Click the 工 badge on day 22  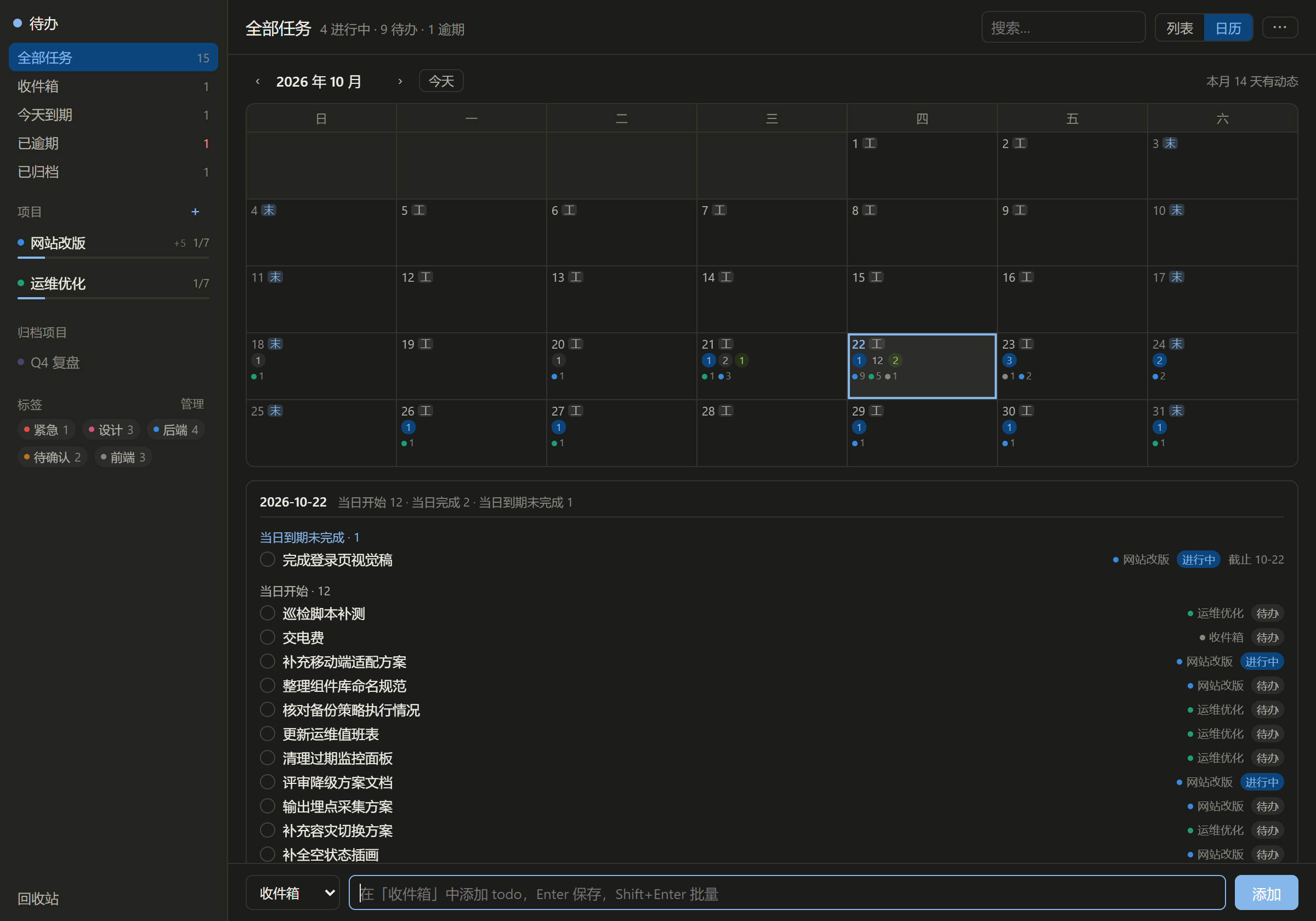(x=876, y=344)
